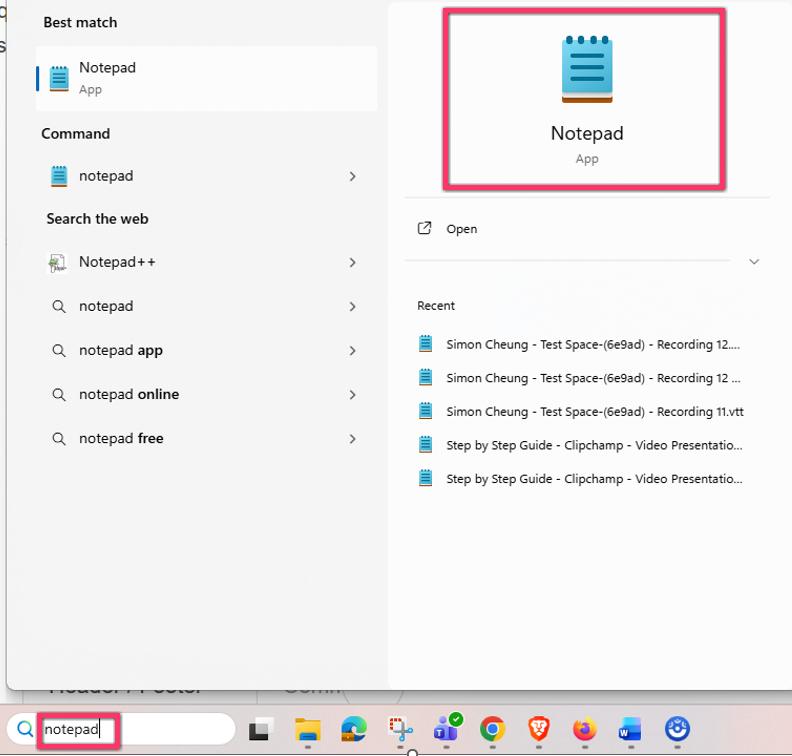Viewport: 792px width, 756px height.
Task: Open recent file ending 'Recording 11.vtt'
Action: pyautogui.click(x=581, y=412)
